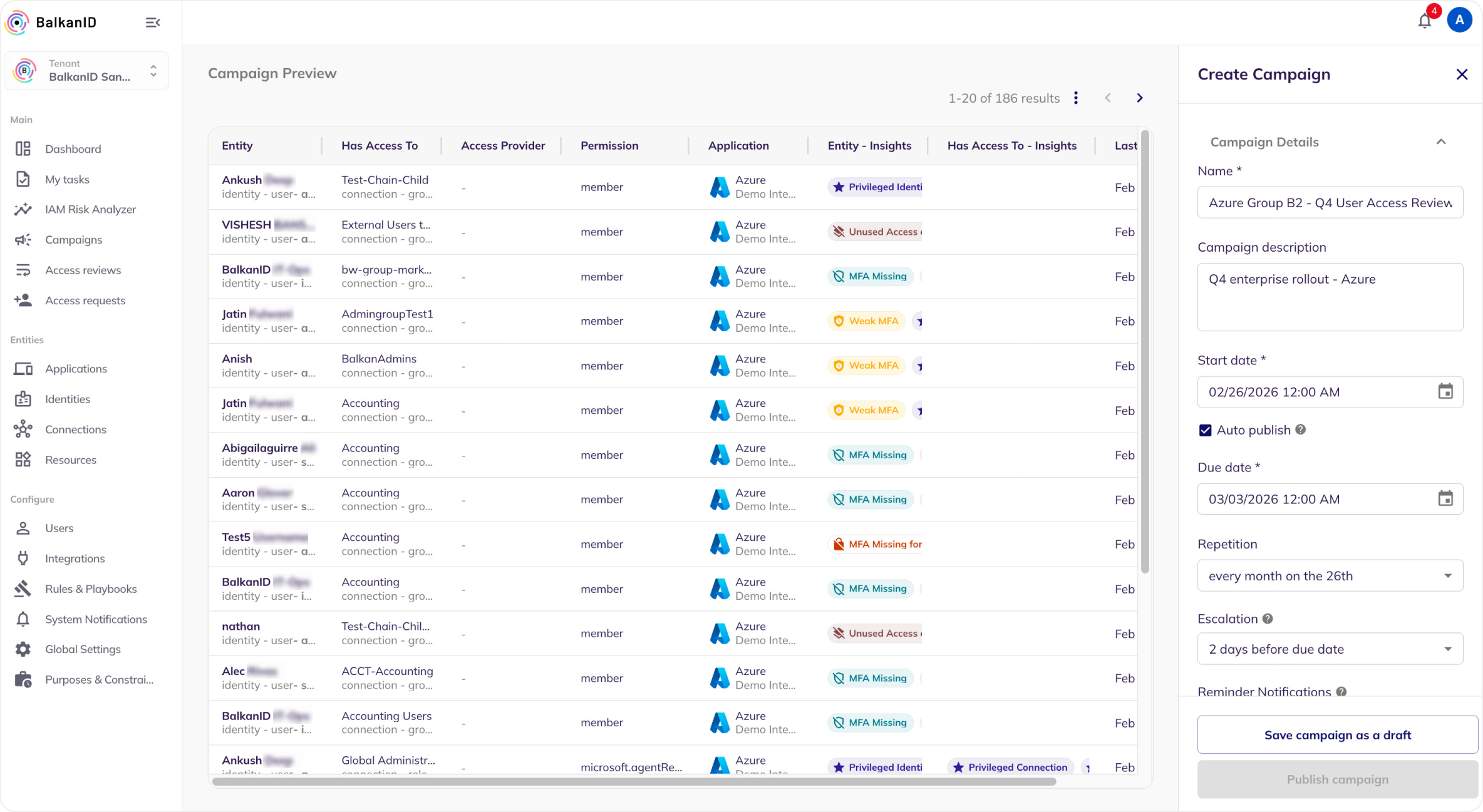The height and width of the screenshot is (812, 1483).
Task: Open the user avatar profile icon
Action: [x=1459, y=21]
